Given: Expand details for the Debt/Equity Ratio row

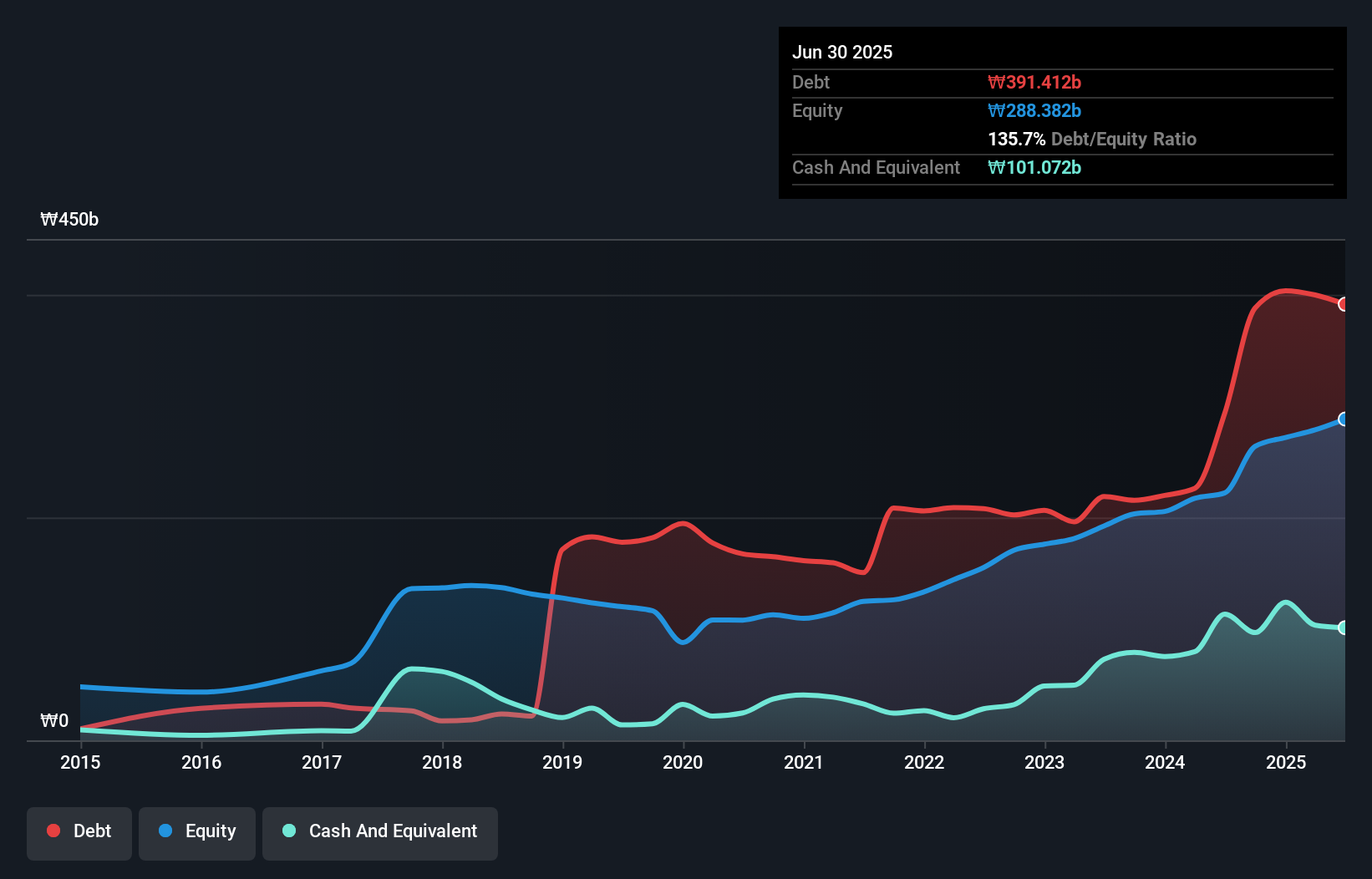Looking at the screenshot, I should 1092,139.
